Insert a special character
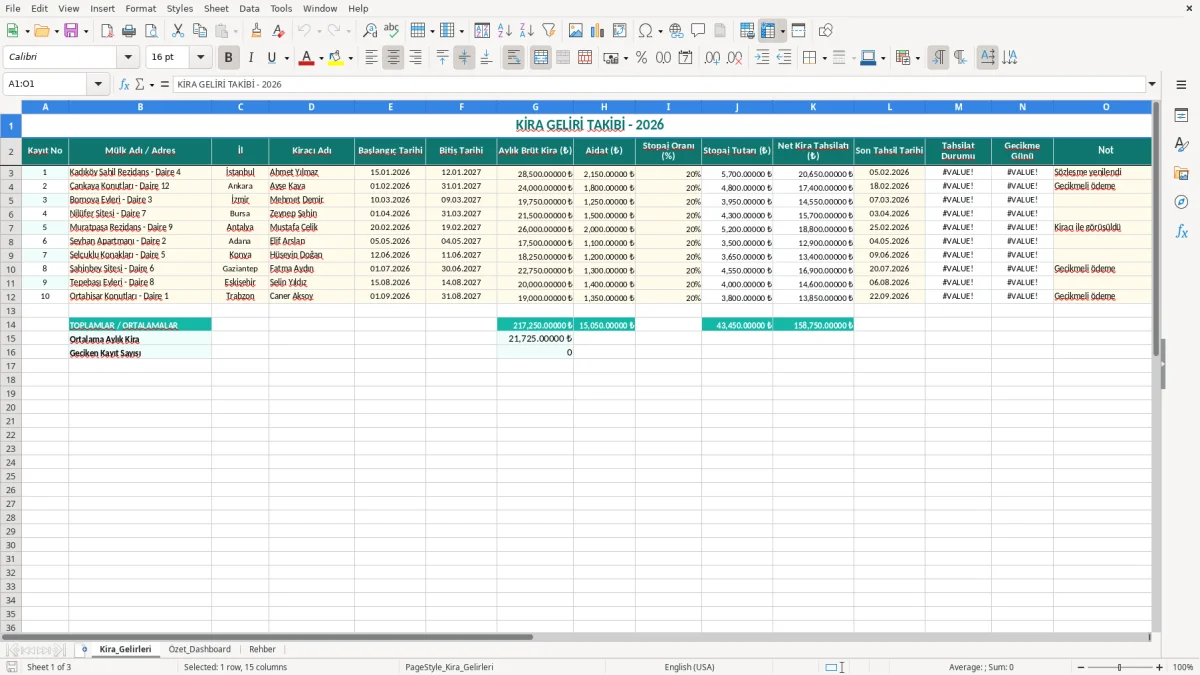The height and width of the screenshot is (675, 1200). click(645, 31)
